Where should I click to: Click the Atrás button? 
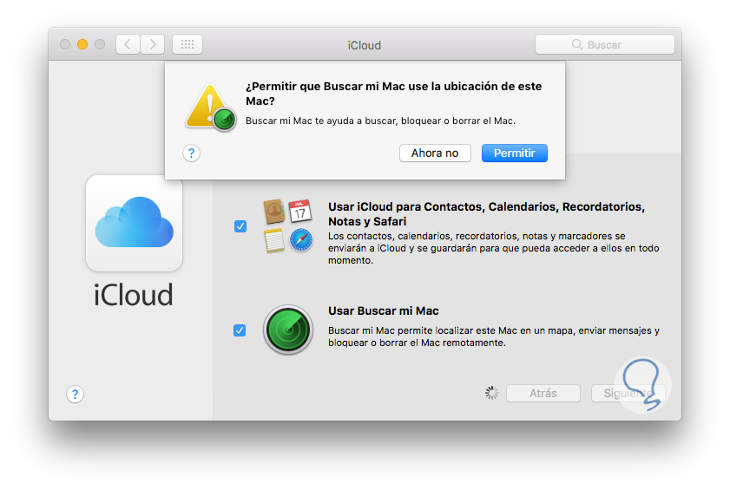[543, 394]
